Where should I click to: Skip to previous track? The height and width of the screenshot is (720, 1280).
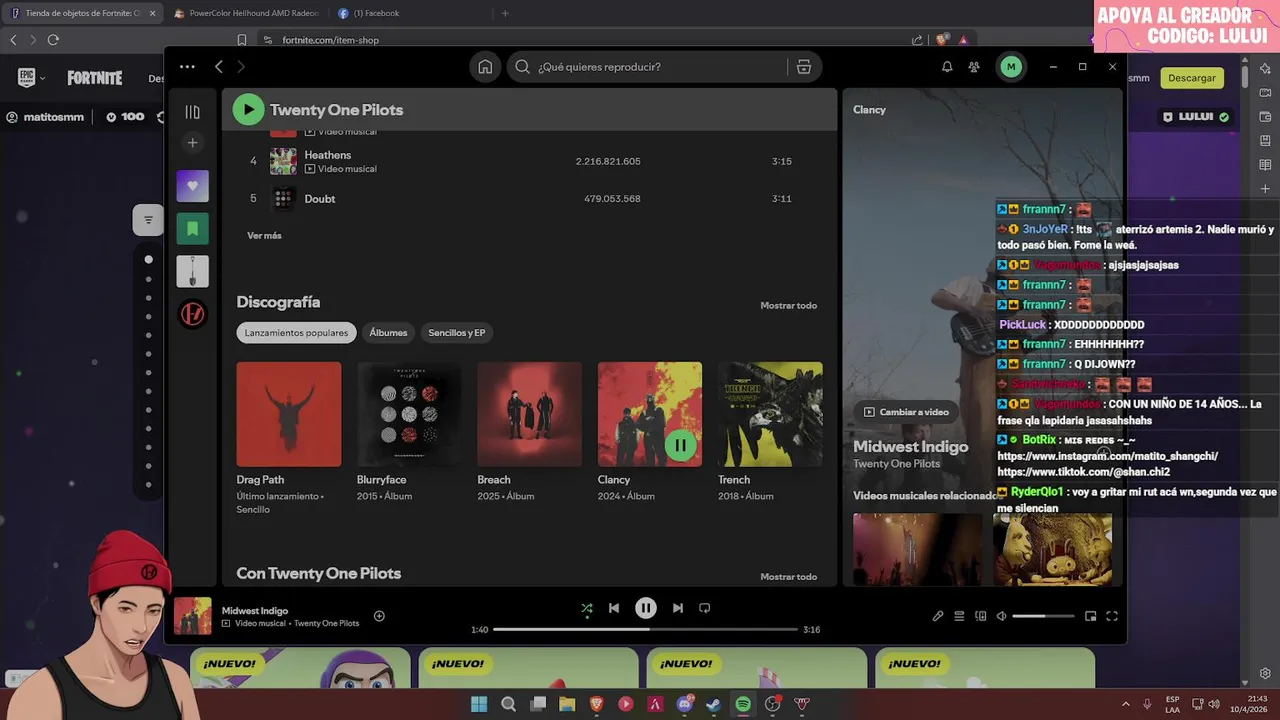click(x=614, y=608)
